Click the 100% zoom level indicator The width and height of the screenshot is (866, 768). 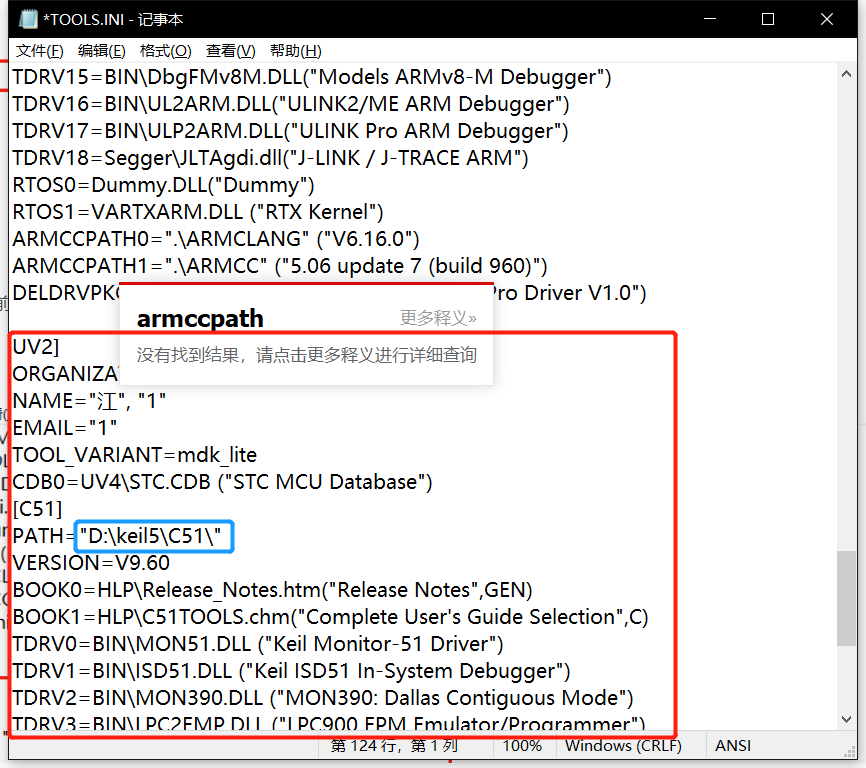coord(522,745)
